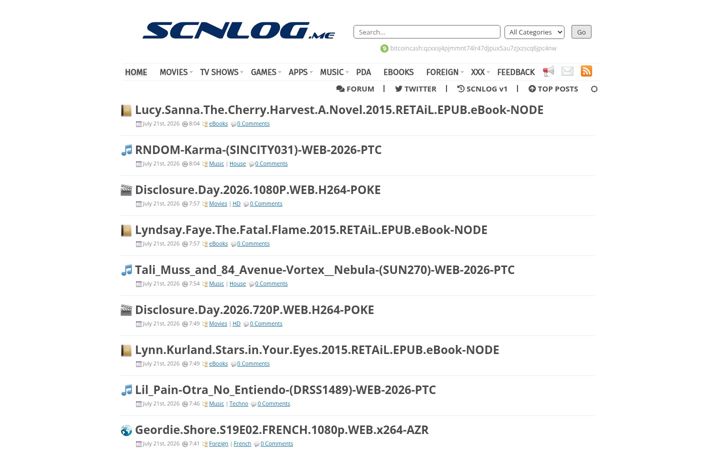Open the TWITTER link
This screenshot has width=720, height=450.
pyautogui.click(x=416, y=89)
